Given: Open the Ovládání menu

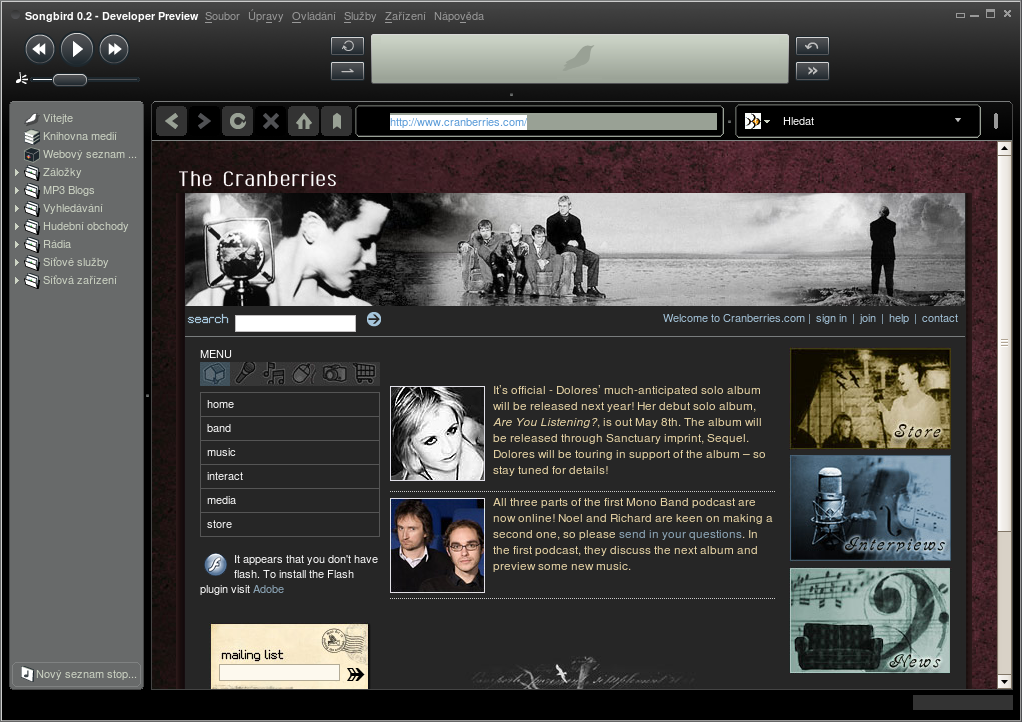Looking at the screenshot, I should click(314, 16).
